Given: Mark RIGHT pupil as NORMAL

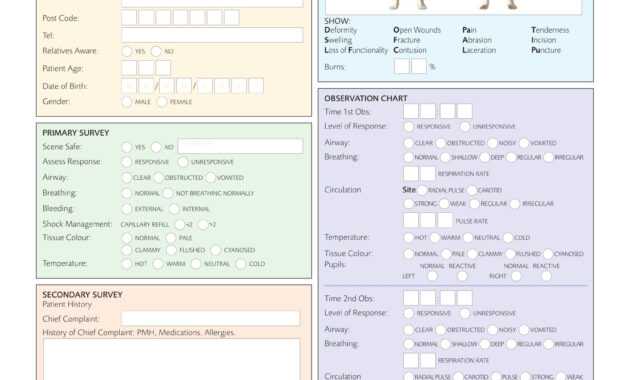Looking at the screenshot, I should coord(517,276).
